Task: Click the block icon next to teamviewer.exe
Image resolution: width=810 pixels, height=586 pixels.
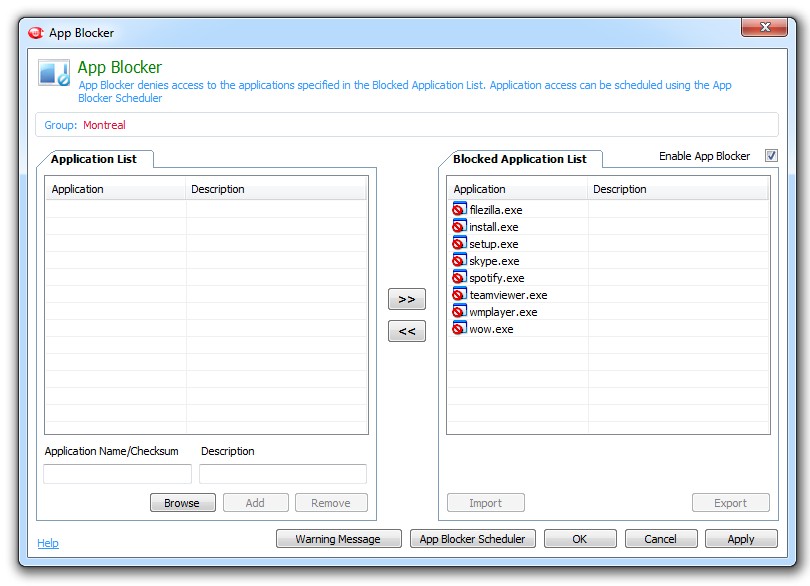Action: tap(459, 295)
